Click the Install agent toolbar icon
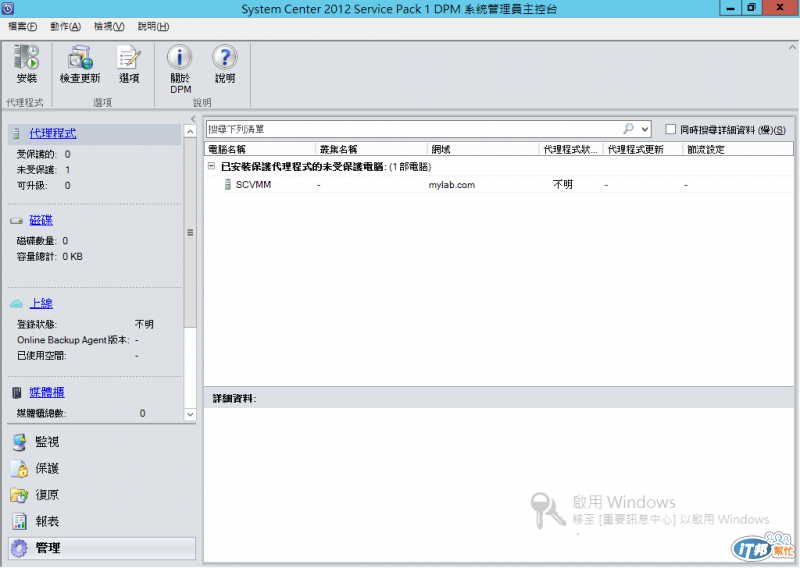This screenshot has height=568, width=800. [27, 57]
